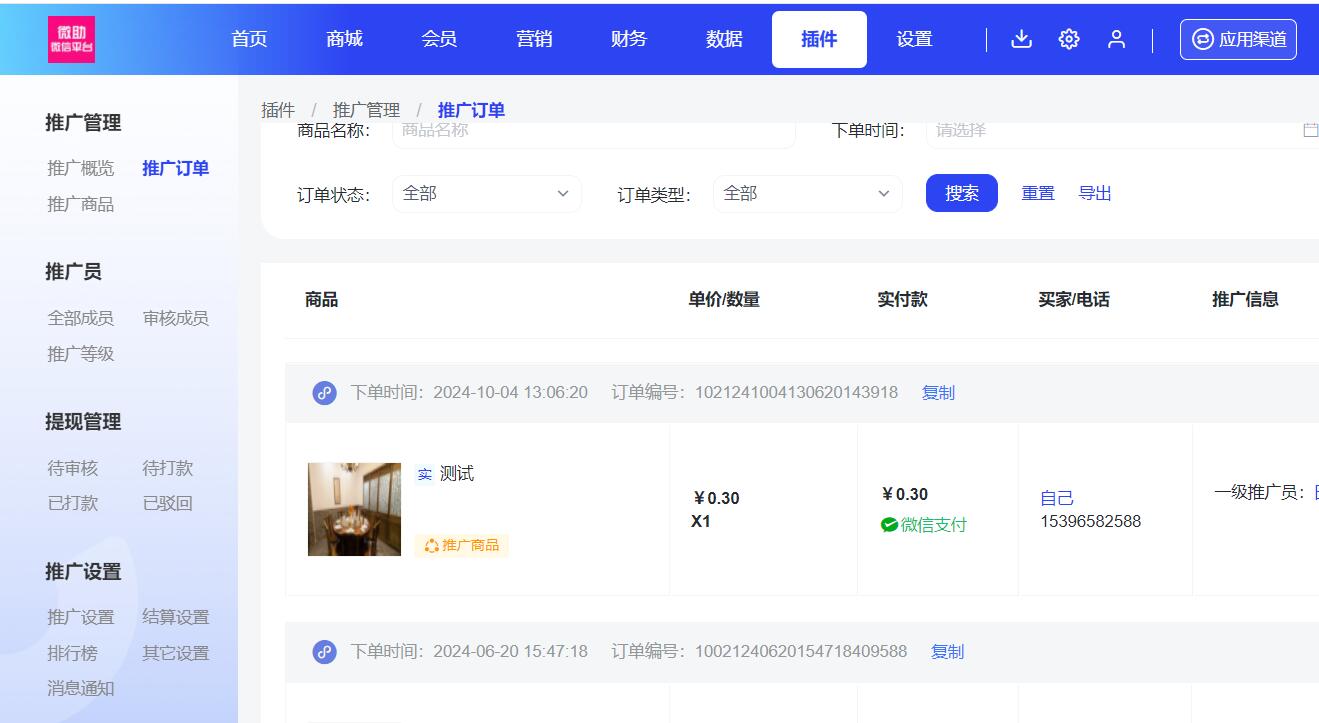Switch to 财务 tab
Image resolution: width=1319 pixels, height=723 pixels.
tap(629, 39)
